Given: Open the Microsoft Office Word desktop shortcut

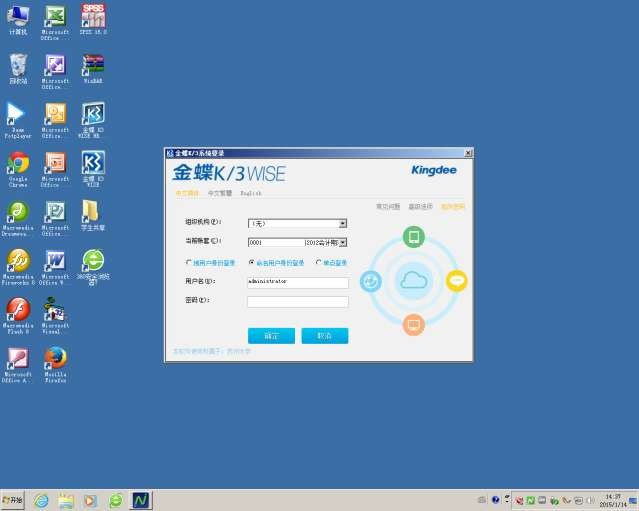Looking at the screenshot, I should [x=55, y=267].
